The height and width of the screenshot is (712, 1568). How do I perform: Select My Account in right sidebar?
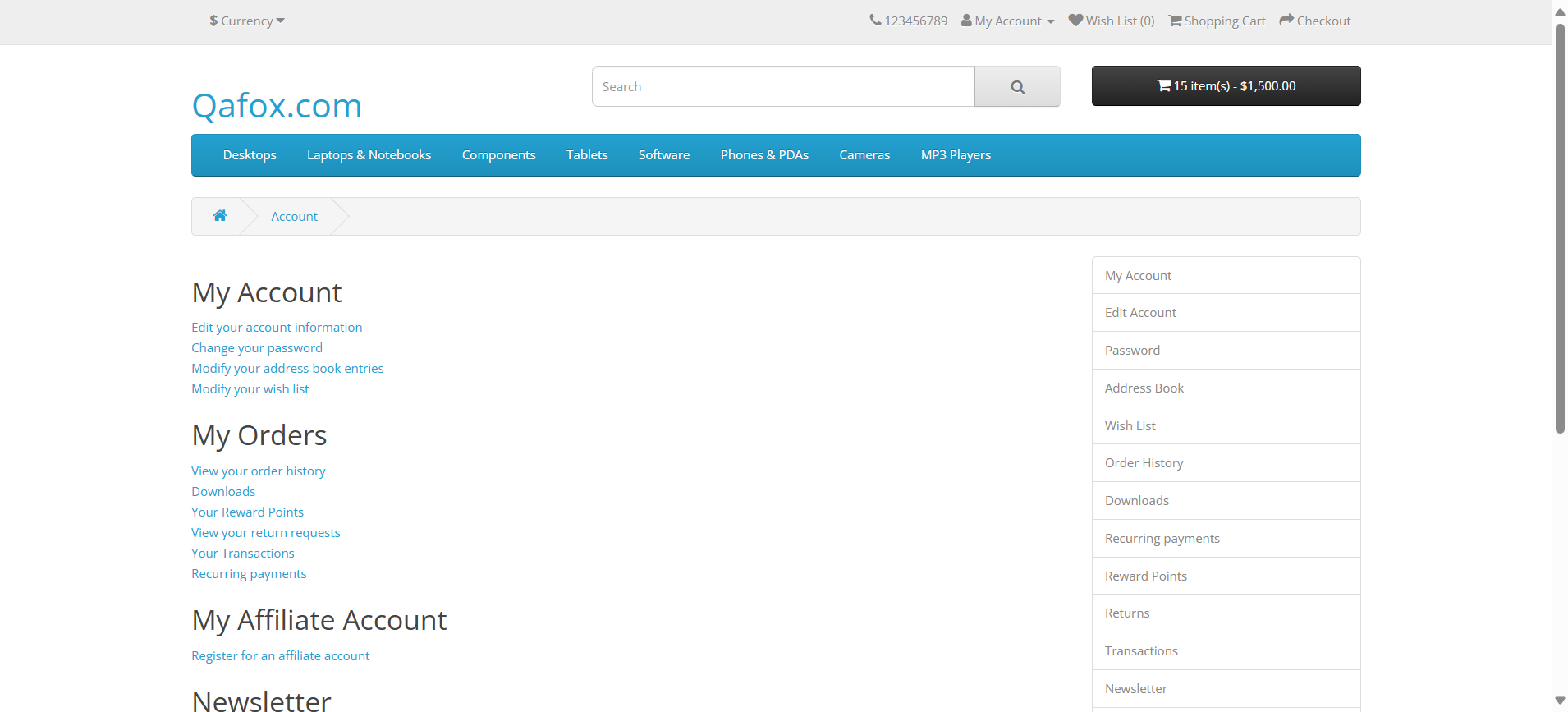pos(1226,276)
